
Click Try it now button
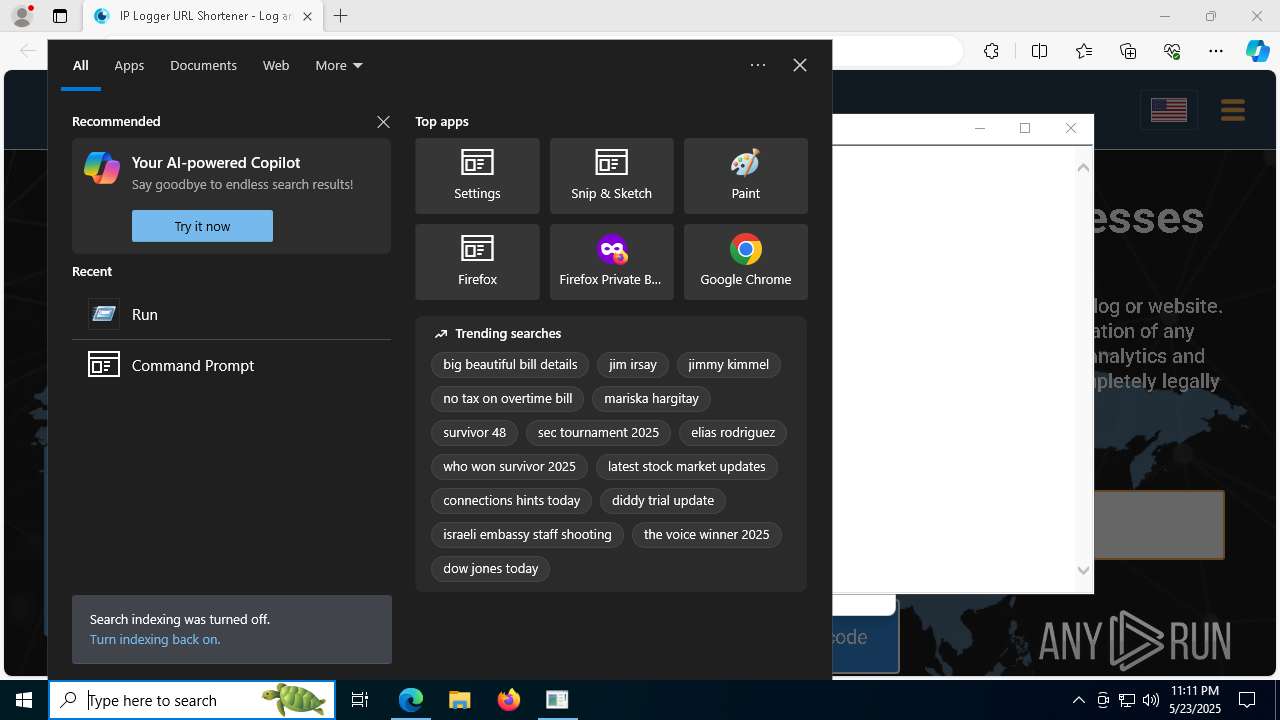[x=202, y=226]
